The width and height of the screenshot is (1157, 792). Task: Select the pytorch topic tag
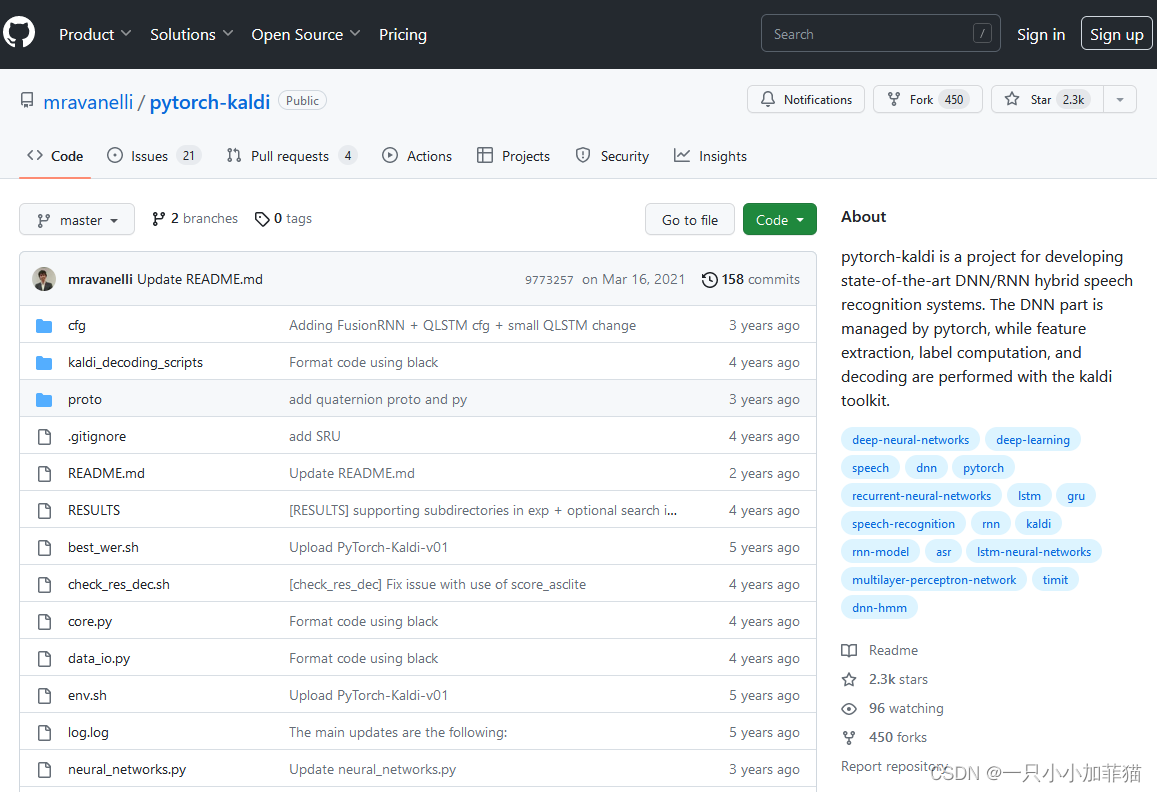[983, 467]
